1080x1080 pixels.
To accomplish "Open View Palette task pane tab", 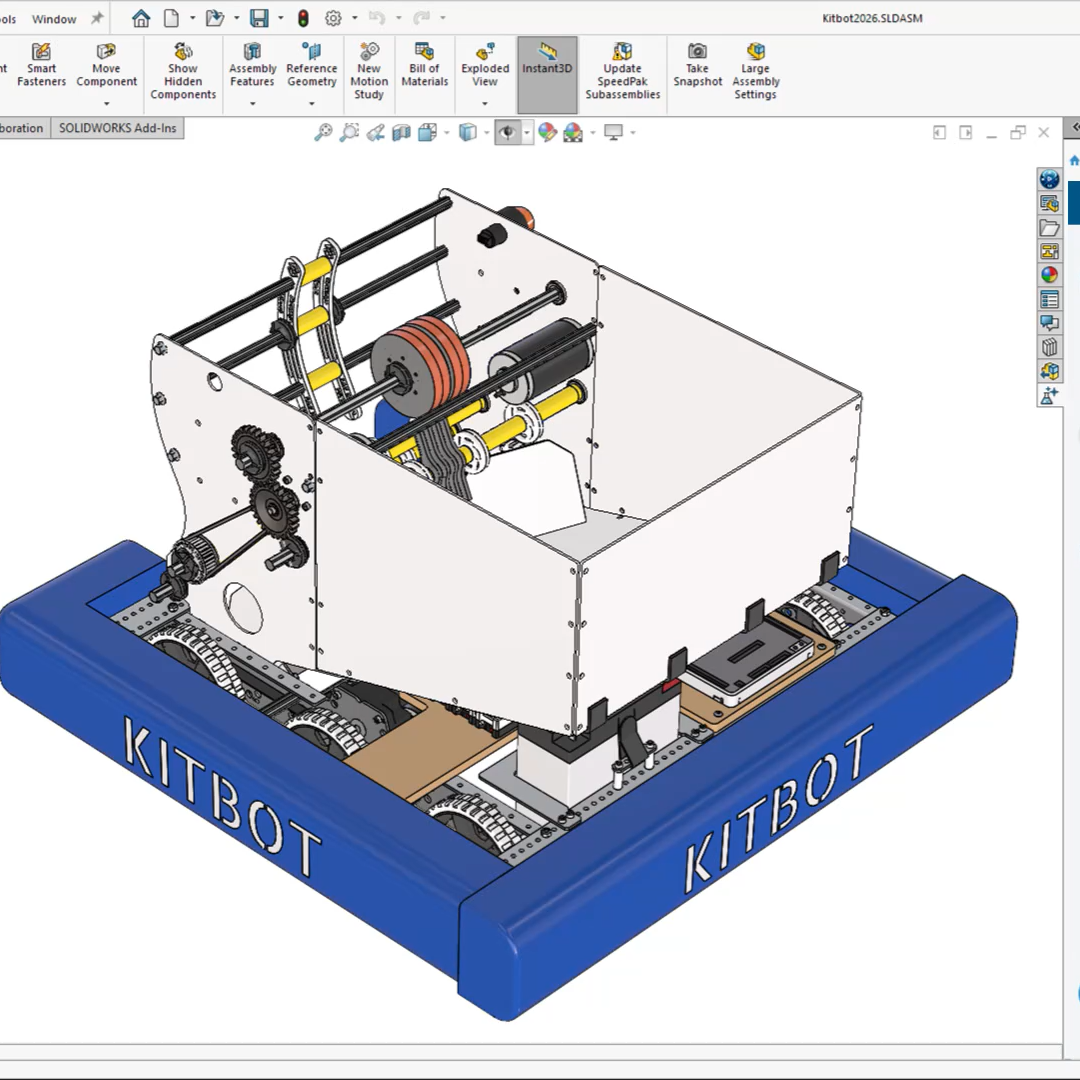I will click(x=1049, y=252).
